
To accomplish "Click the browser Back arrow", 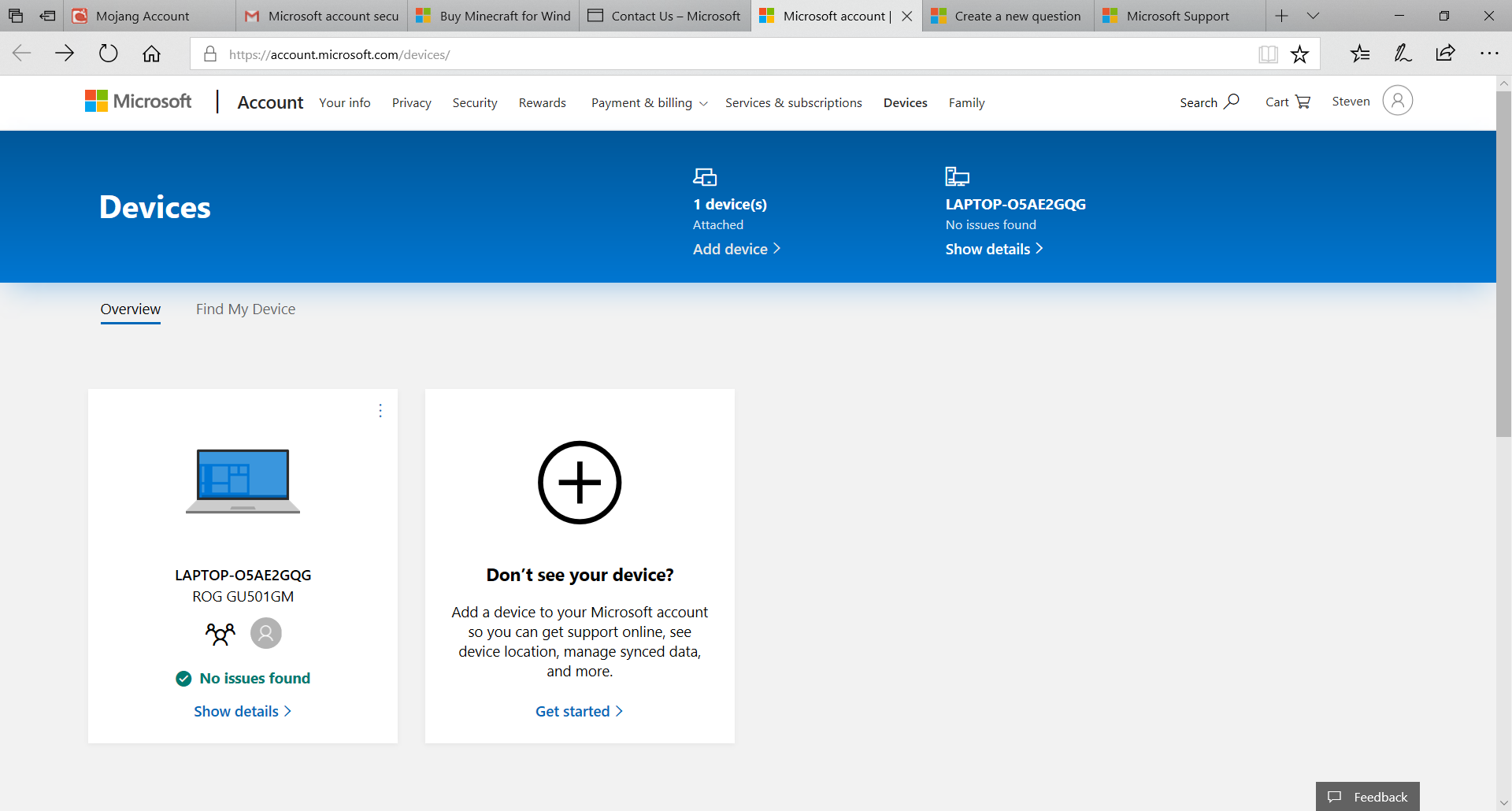I will [22, 54].
